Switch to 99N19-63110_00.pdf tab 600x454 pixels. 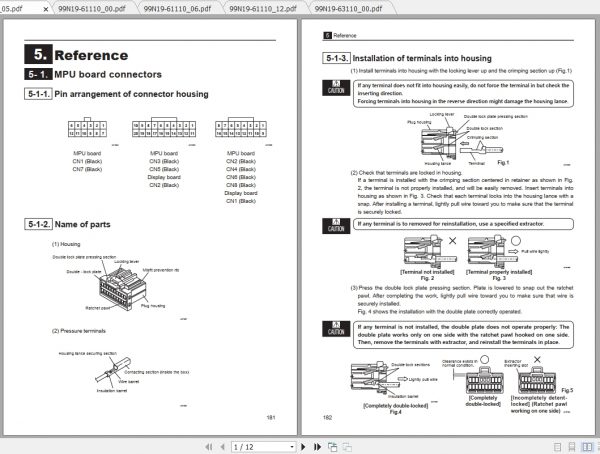click(348, 8)
